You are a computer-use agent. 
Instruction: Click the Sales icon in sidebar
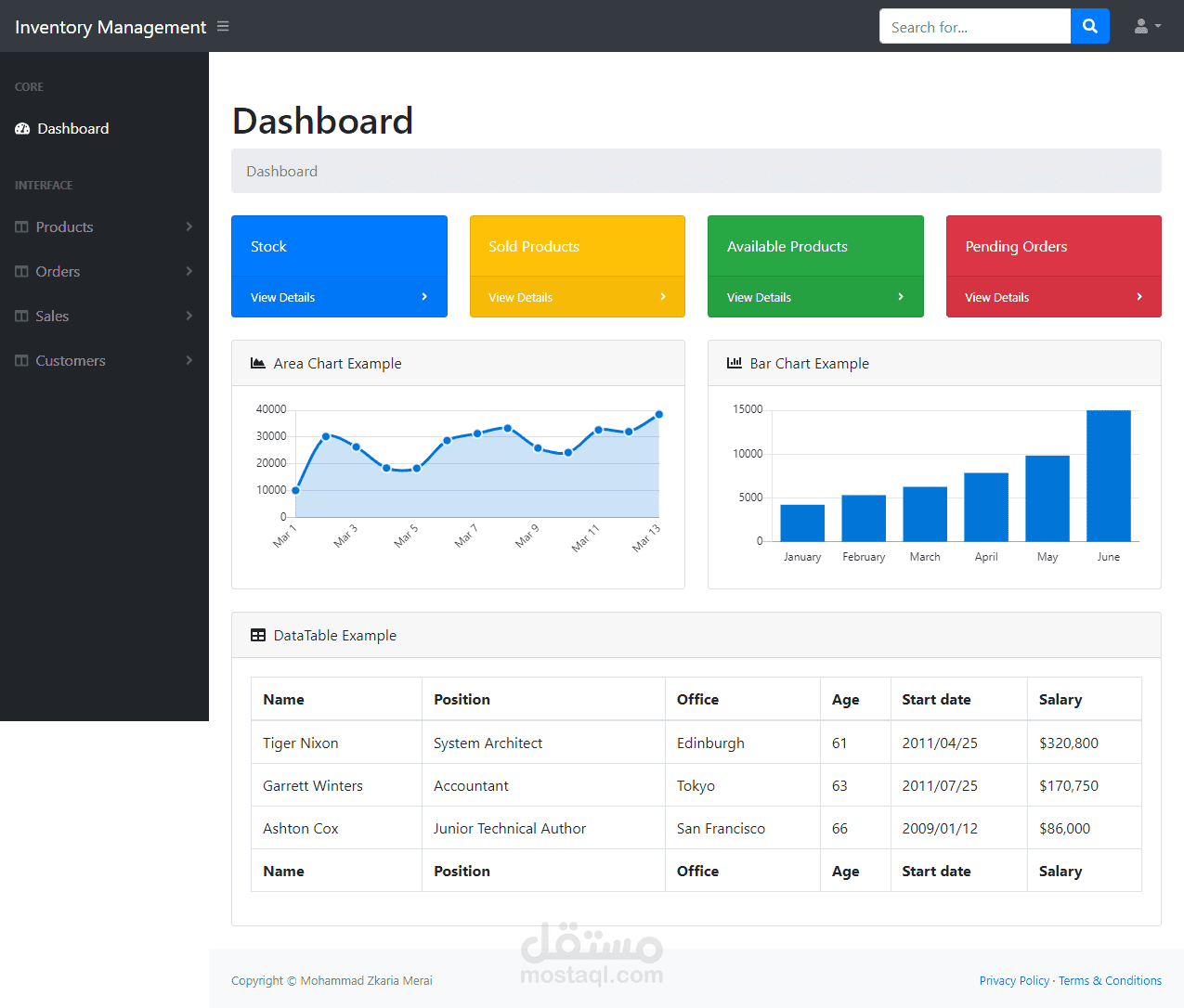coord(20,316)
